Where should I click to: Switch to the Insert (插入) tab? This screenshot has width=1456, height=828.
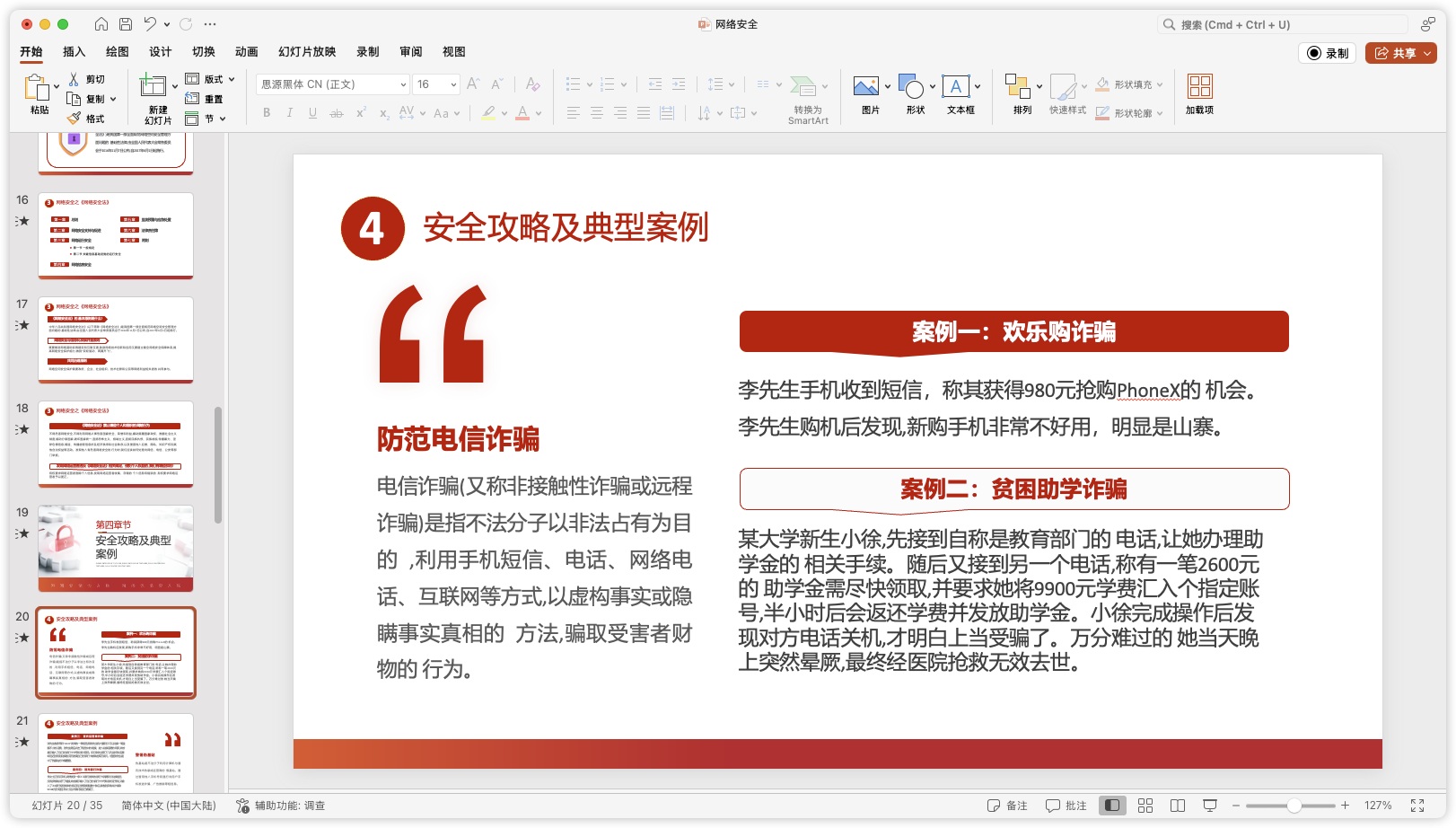[74, 52]
